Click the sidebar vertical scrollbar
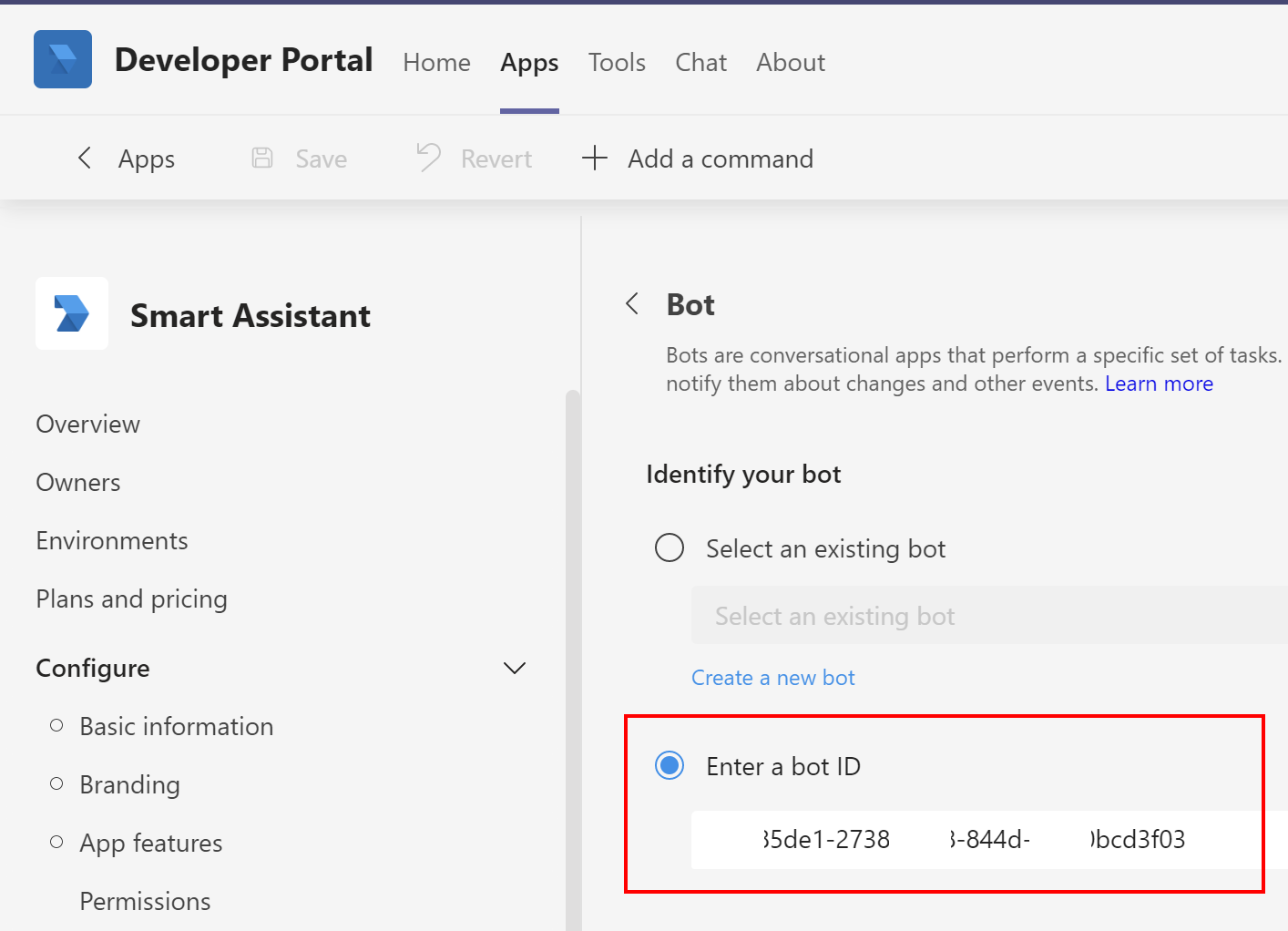Screen dimensions: 1288x931 [573, 660]
